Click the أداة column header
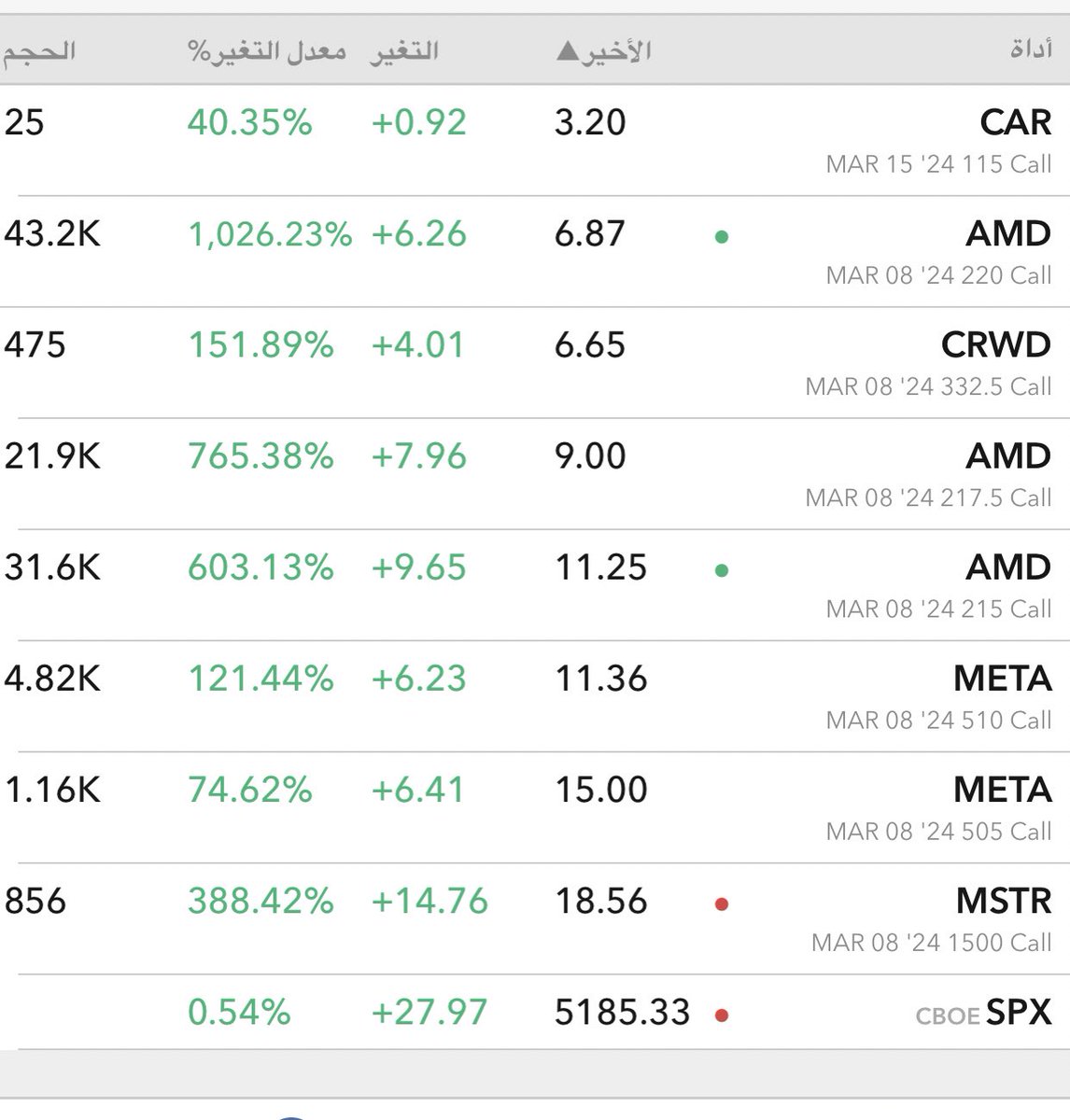The height and width of the screenshot is (1120, 1070). coord(1031,49)
